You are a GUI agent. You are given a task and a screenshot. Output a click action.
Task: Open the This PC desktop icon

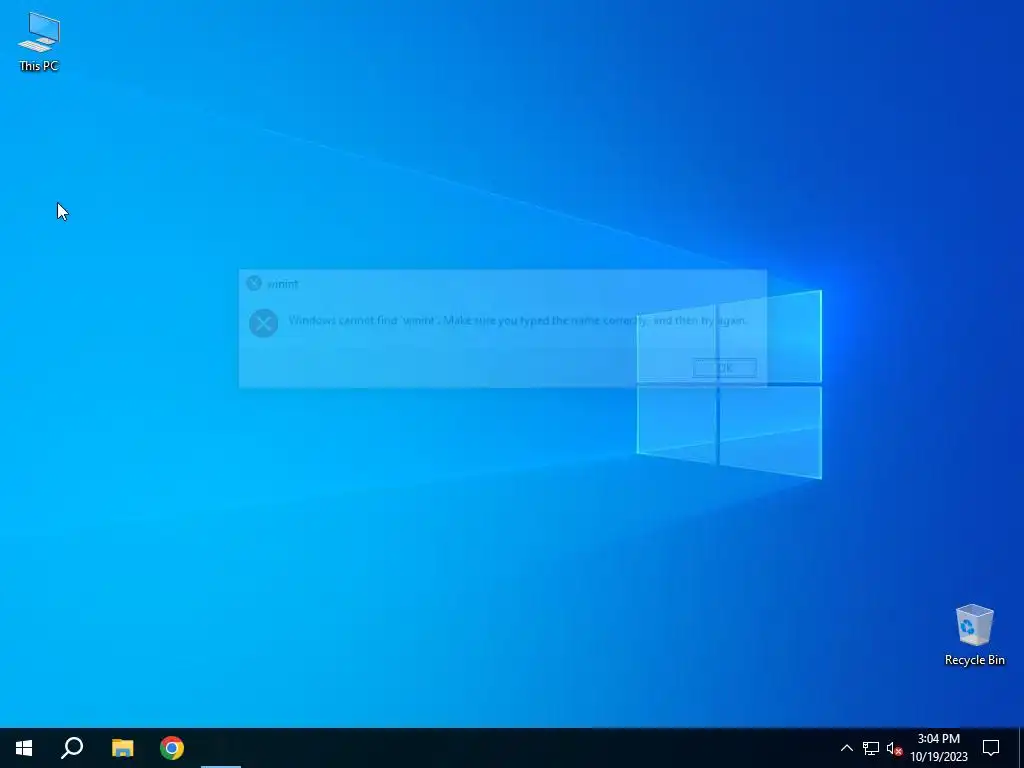[x=39, y=41]
